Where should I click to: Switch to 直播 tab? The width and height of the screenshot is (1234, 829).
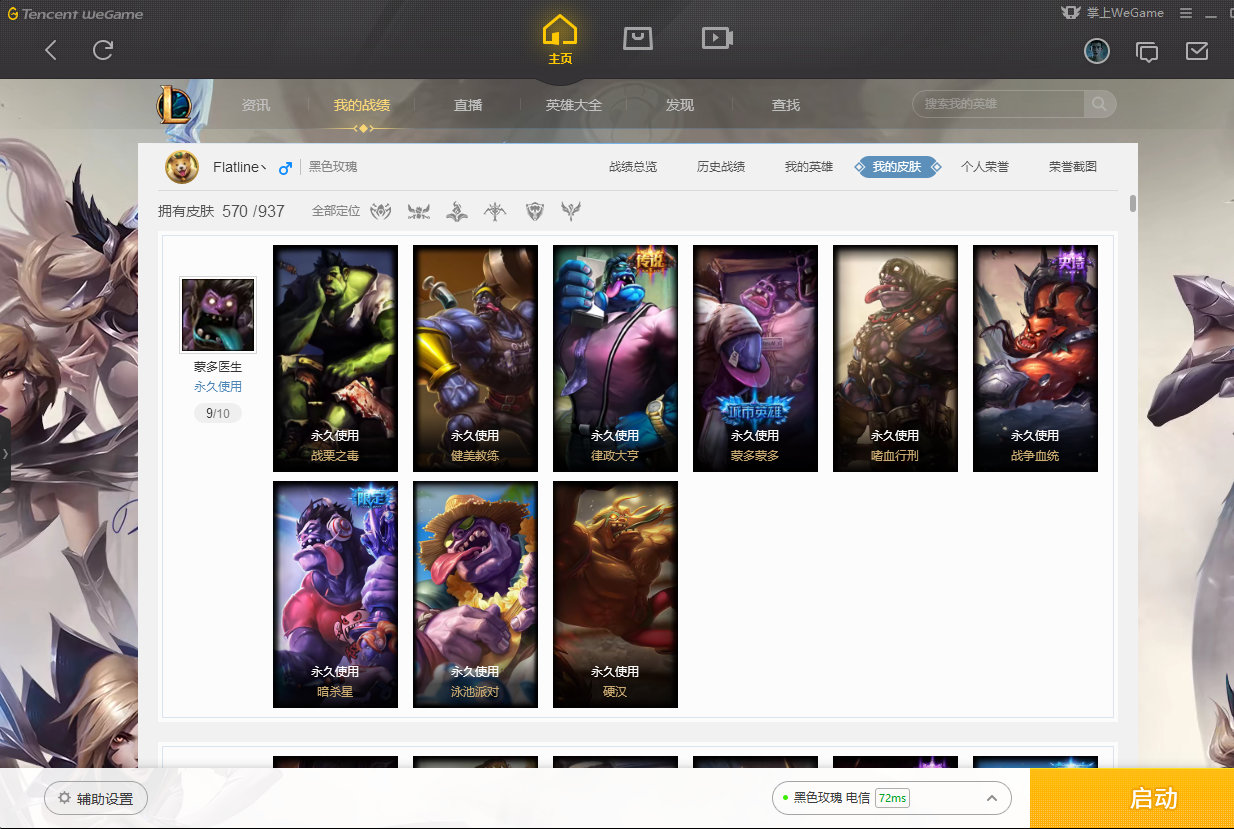pyautogui.click(x=468, y=105)
